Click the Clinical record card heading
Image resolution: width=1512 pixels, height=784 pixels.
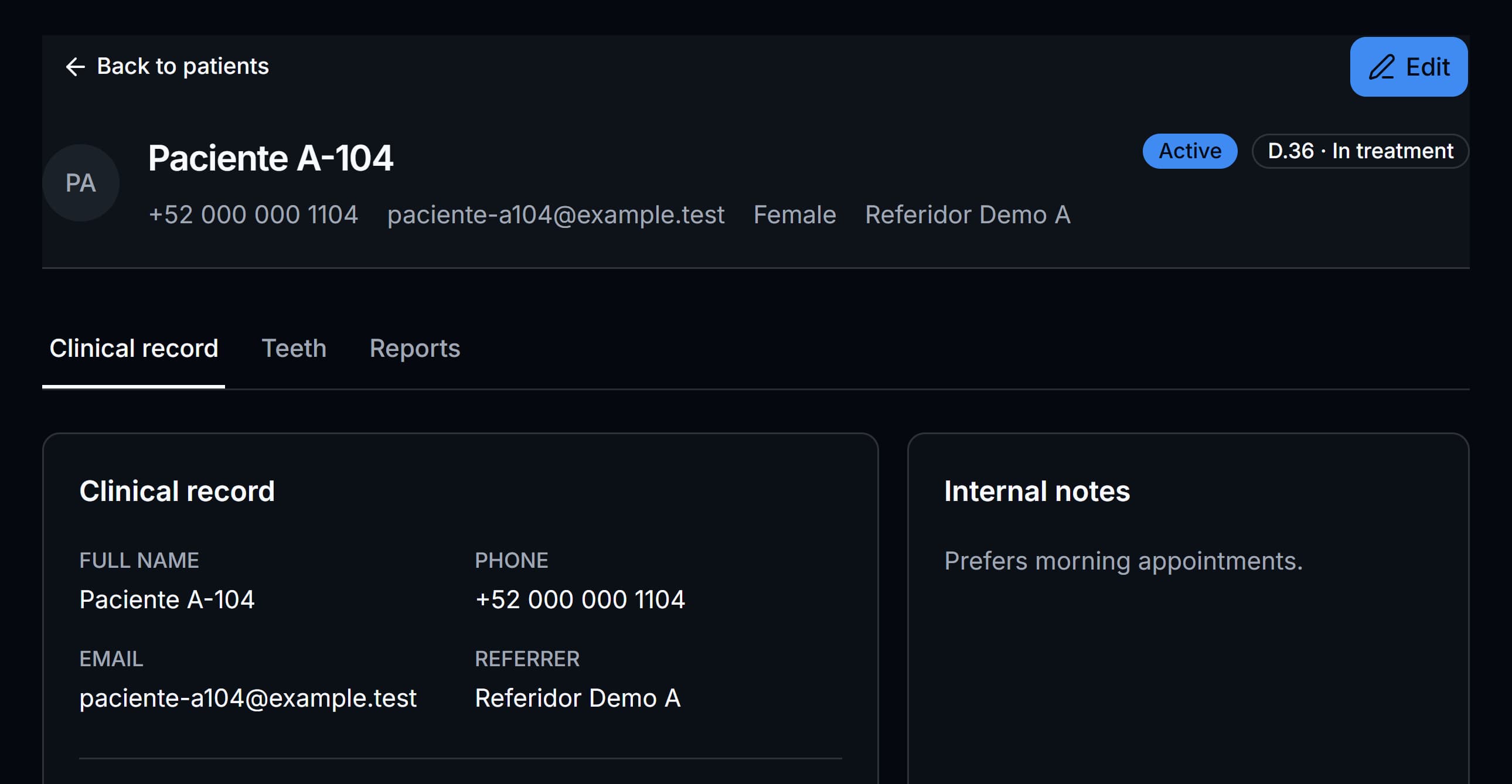tap(177, 491)
